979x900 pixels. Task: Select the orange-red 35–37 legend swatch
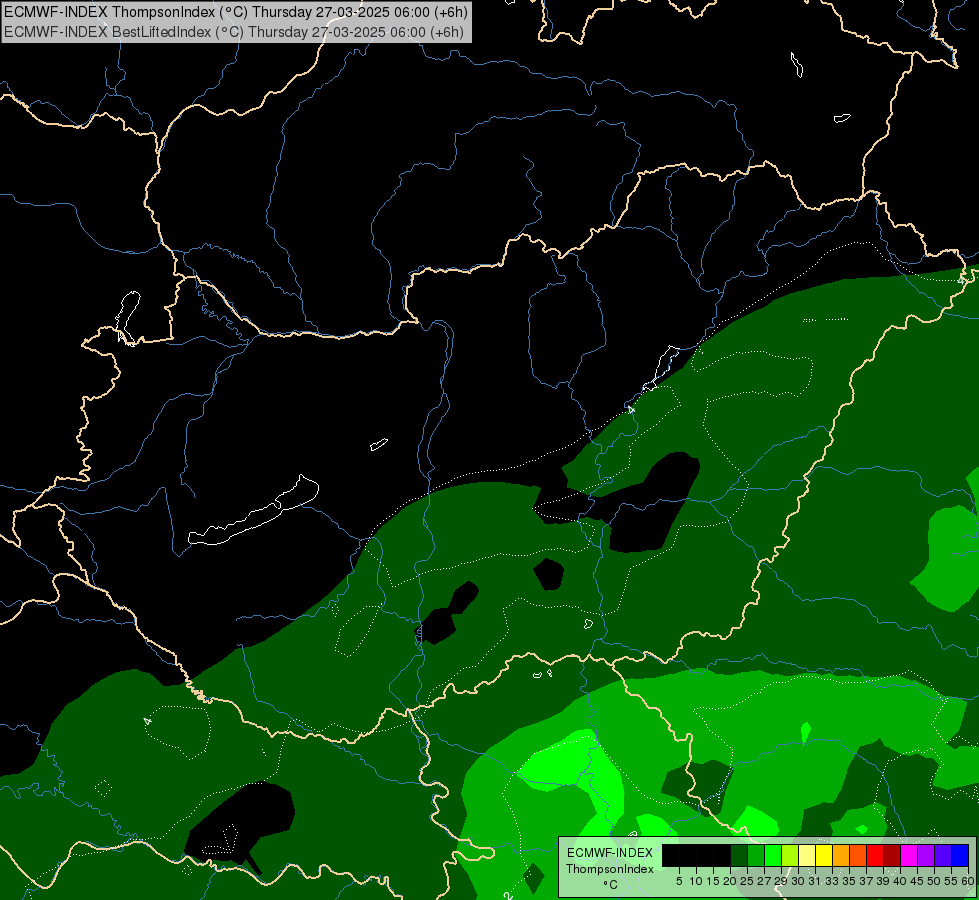coord(858,855)
